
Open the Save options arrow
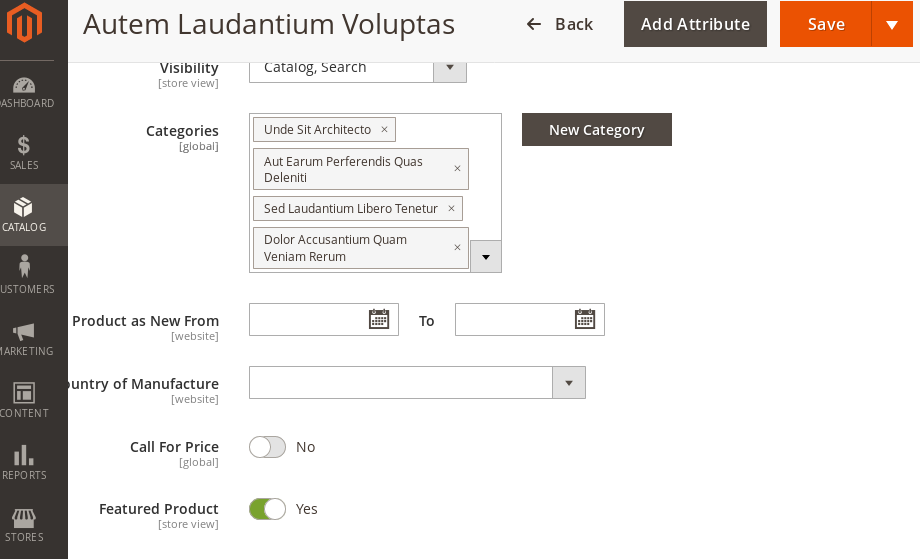892,24
